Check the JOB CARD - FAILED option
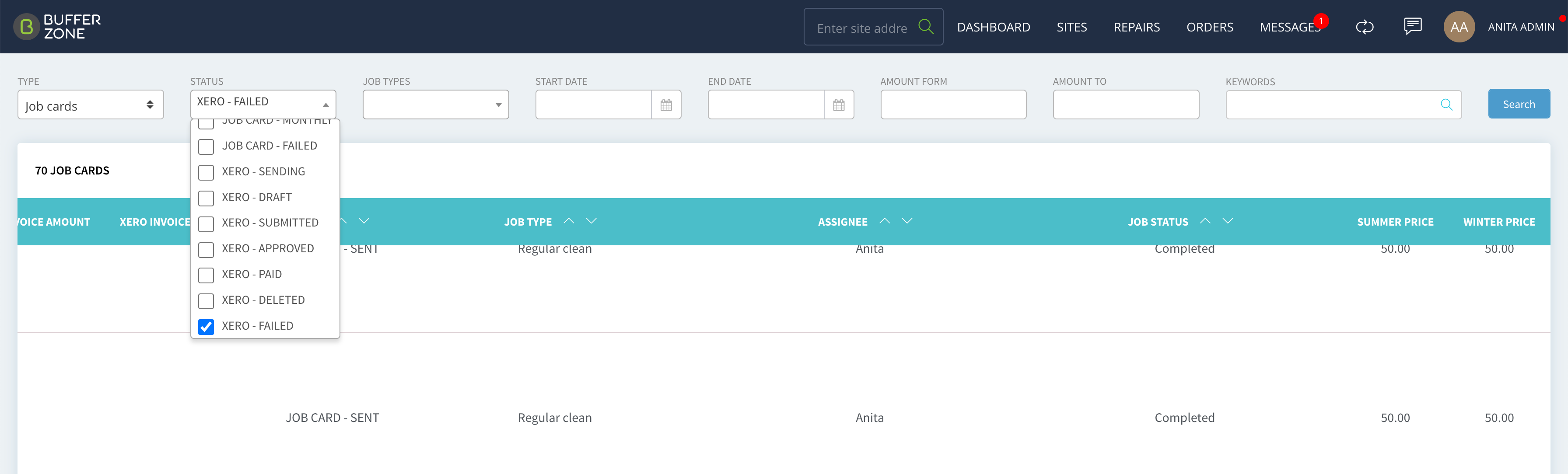 tap(206, 146)
